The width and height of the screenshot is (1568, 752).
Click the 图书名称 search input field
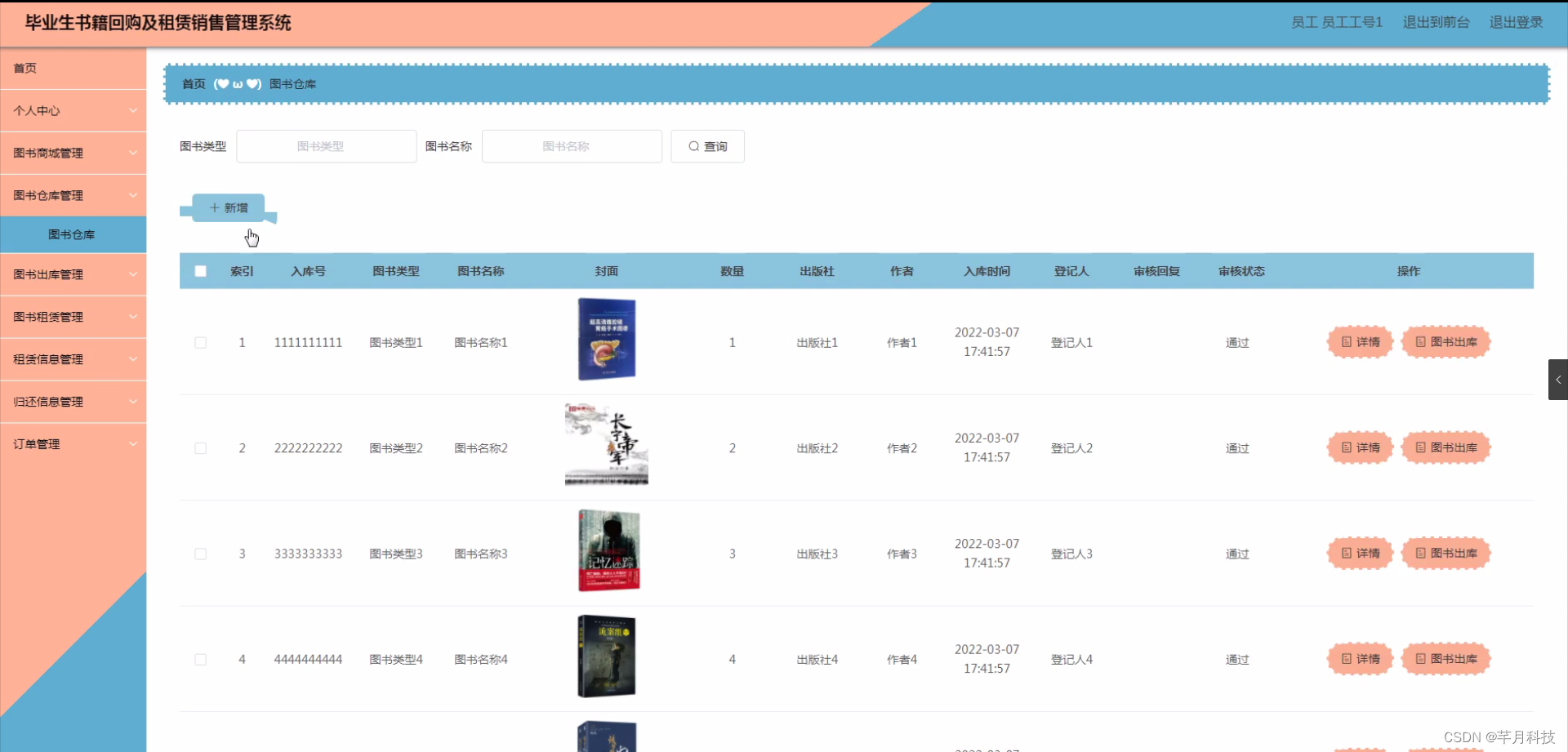(x=572, y=146)
